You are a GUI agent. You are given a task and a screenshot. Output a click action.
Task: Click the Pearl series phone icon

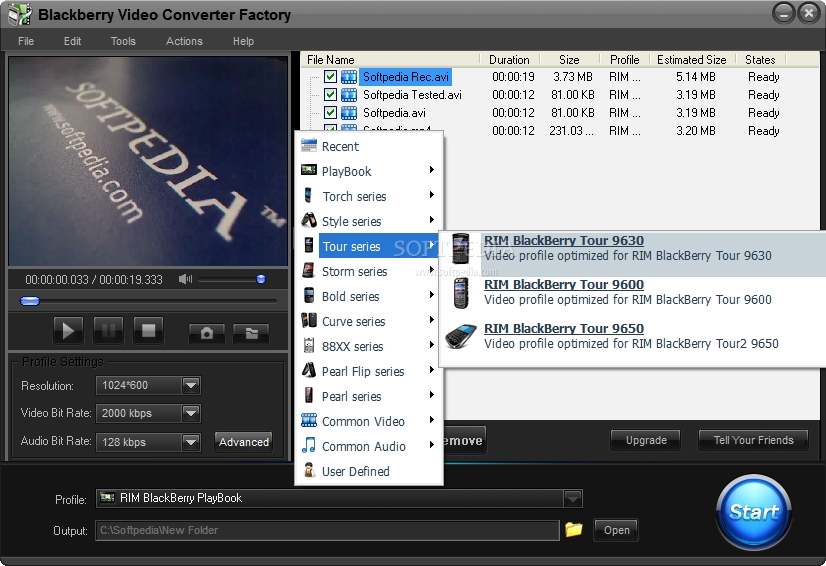[x=309, y=395]
